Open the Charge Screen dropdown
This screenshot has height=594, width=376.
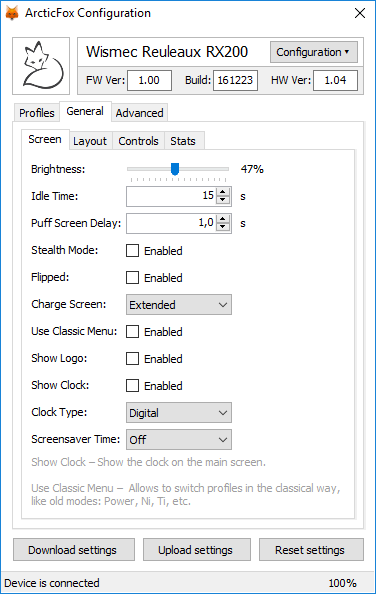coord(179,305)
